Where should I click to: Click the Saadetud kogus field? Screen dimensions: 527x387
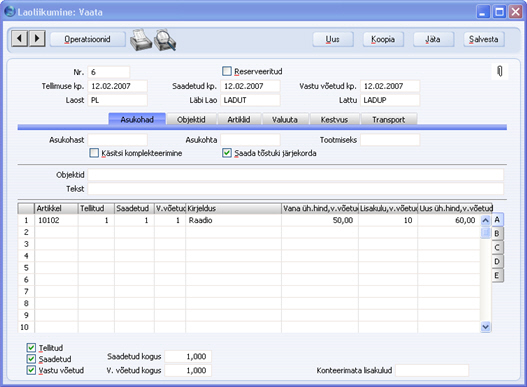(188, 356)
